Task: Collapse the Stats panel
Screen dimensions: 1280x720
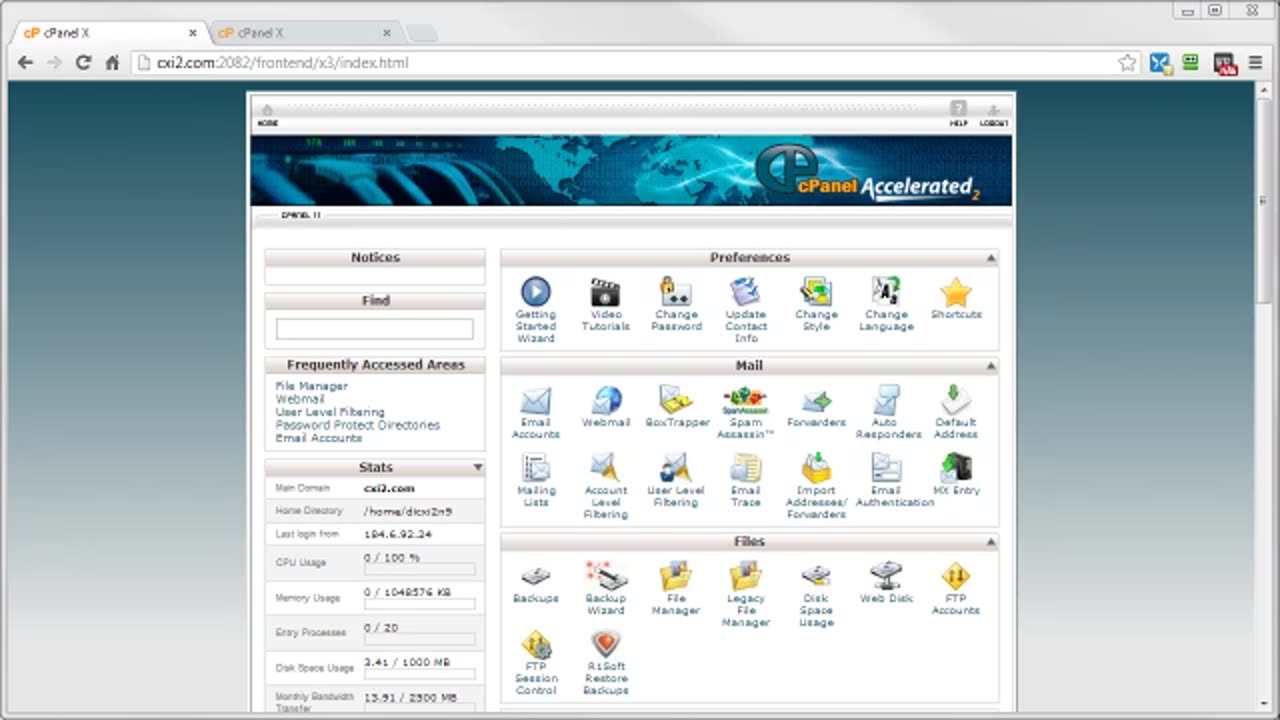Action: pos(478,467)
